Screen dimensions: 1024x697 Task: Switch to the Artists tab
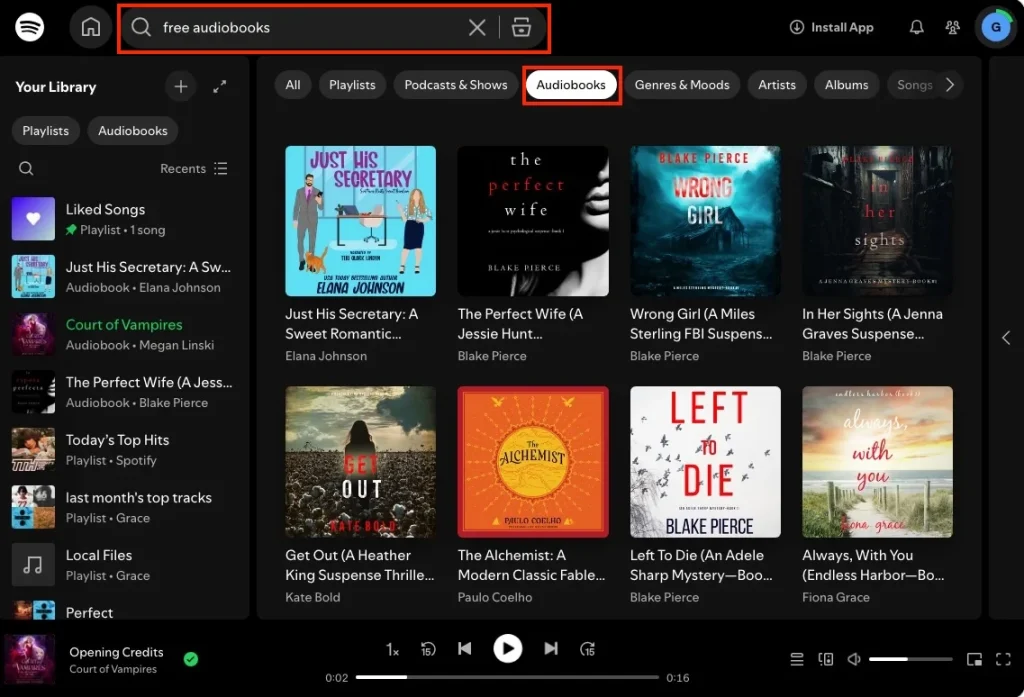776,85
